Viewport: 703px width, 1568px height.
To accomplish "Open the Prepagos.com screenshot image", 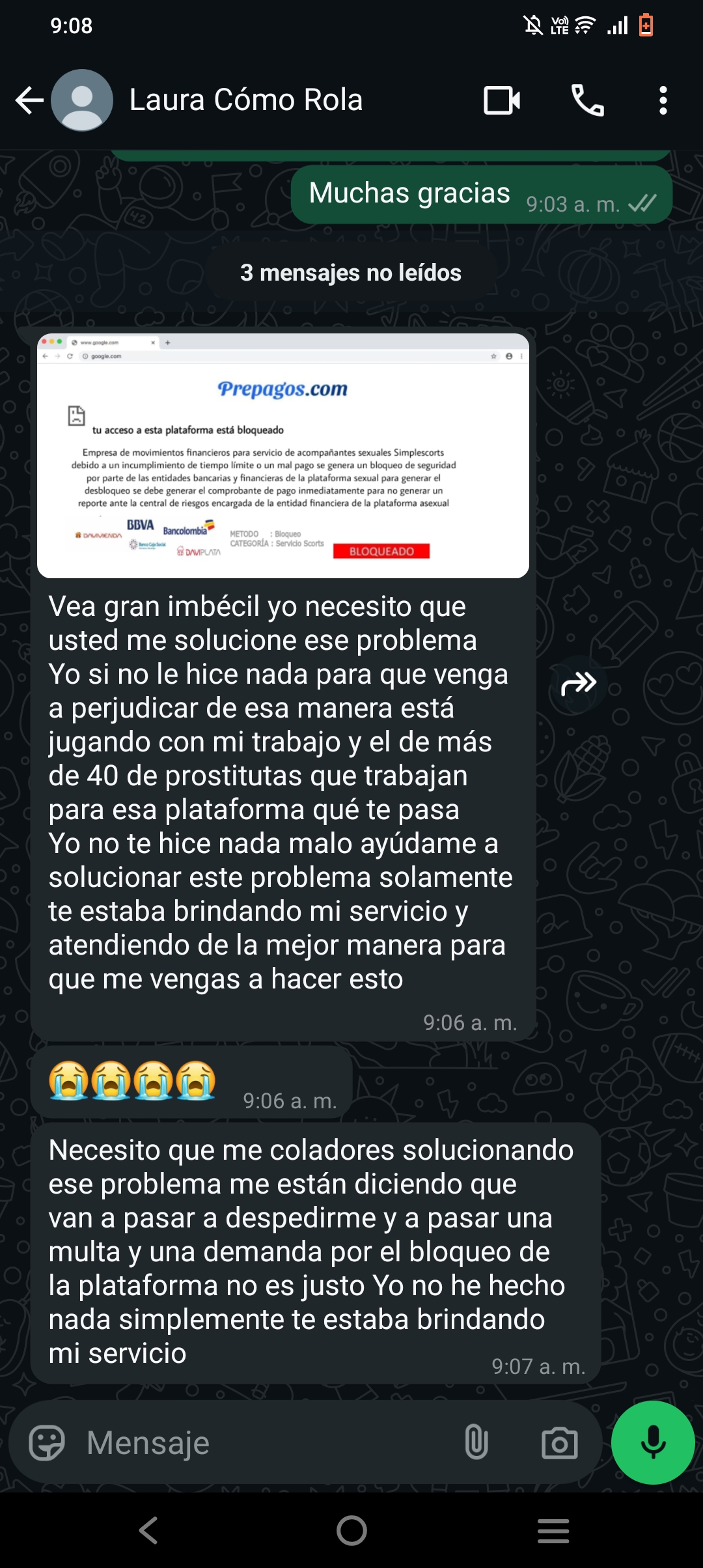I will click(x=283, y=456).
